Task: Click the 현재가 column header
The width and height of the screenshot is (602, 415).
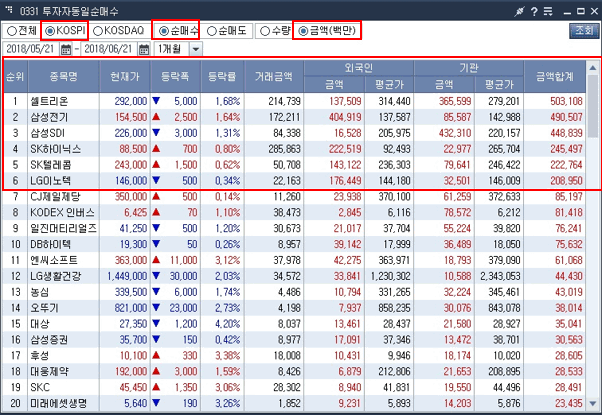Action: click(x=125, y=76)
